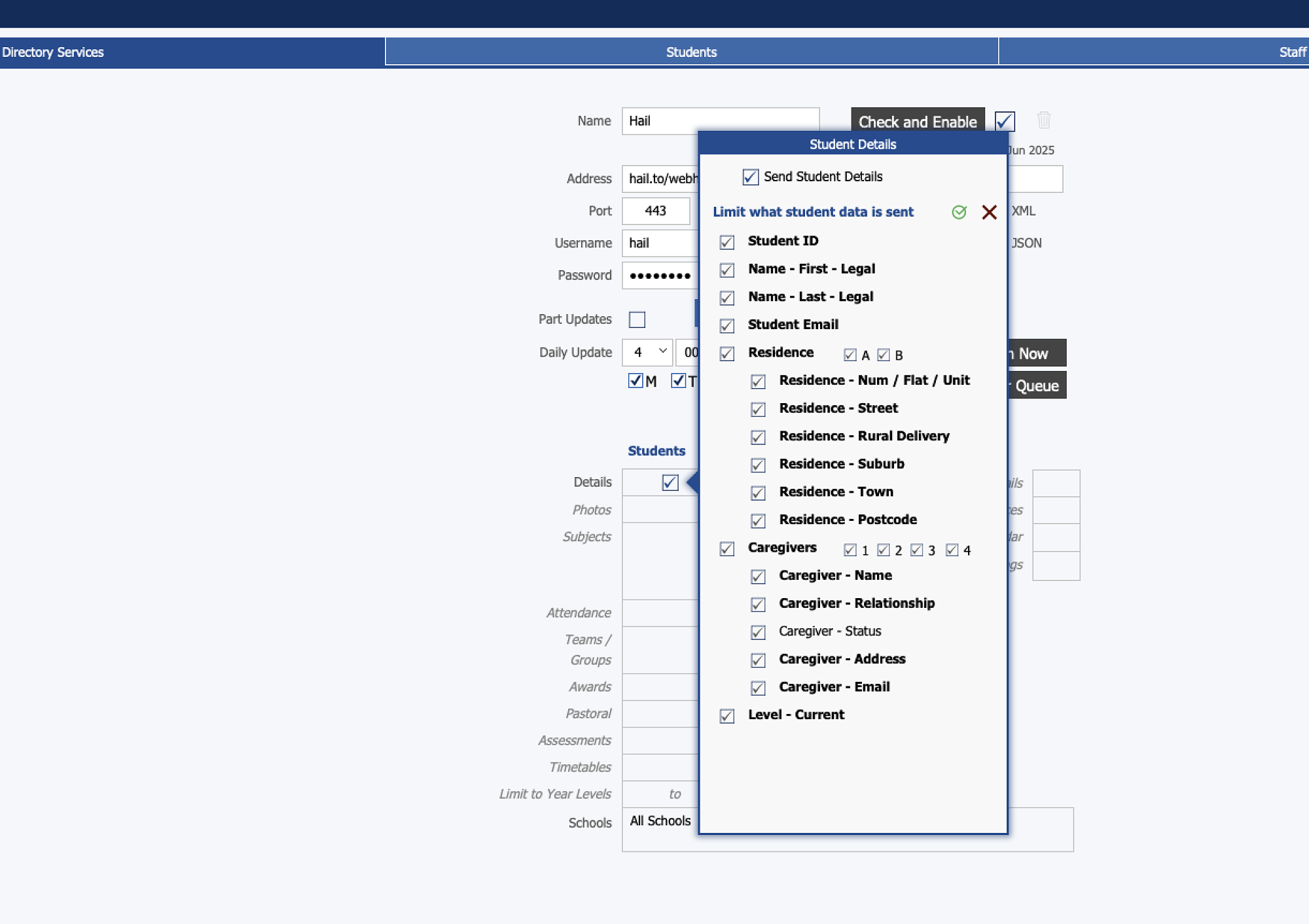
Task: Toggle Caregivers number 3 checkbox
Action: tap(916, 550)
